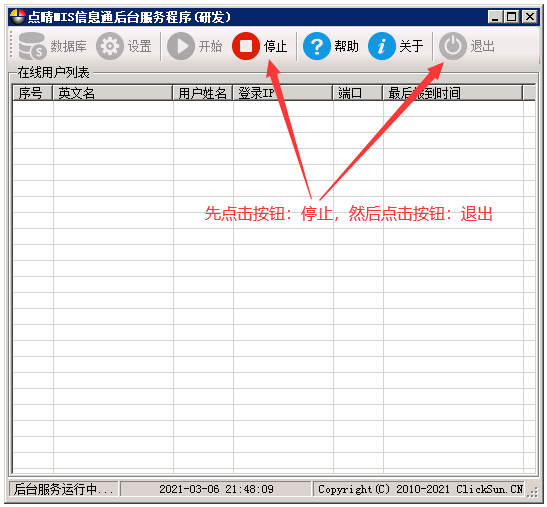Viewport: 547px width, 507px height.
Task: Select the 用户姓名 column header
Action: pyautogui.click(x=203, y=93)
